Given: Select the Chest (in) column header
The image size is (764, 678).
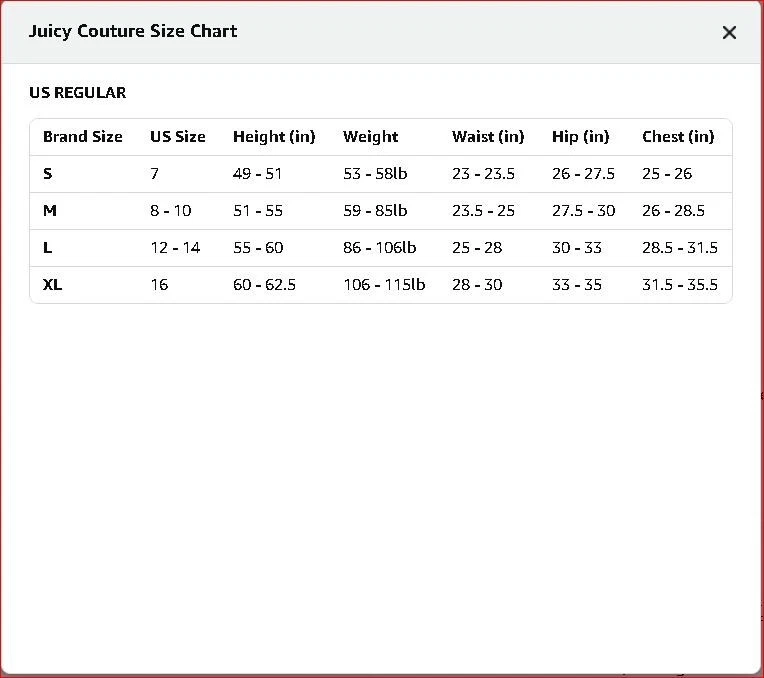Looking at the screenshot, I should coord(678,137).
